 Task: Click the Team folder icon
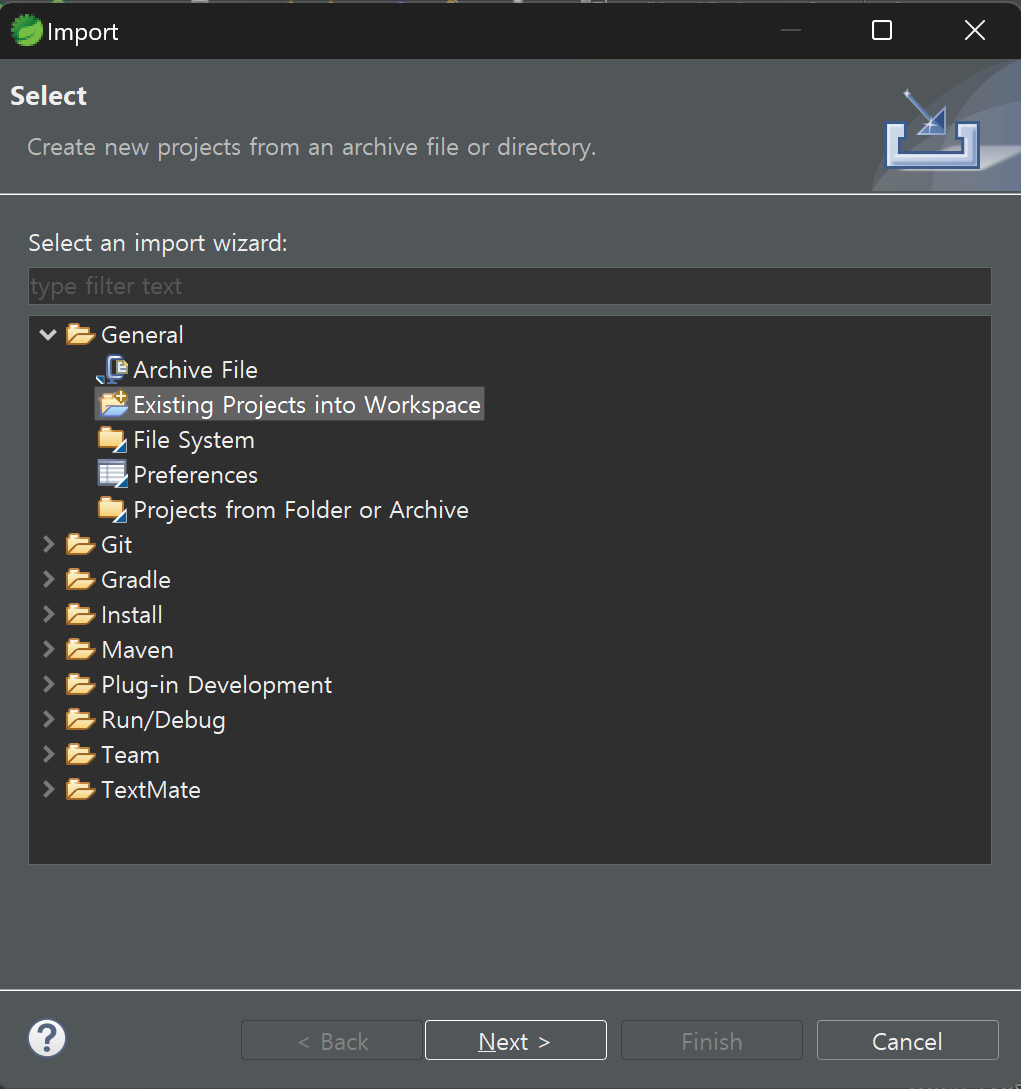click(x=81, y=754)
